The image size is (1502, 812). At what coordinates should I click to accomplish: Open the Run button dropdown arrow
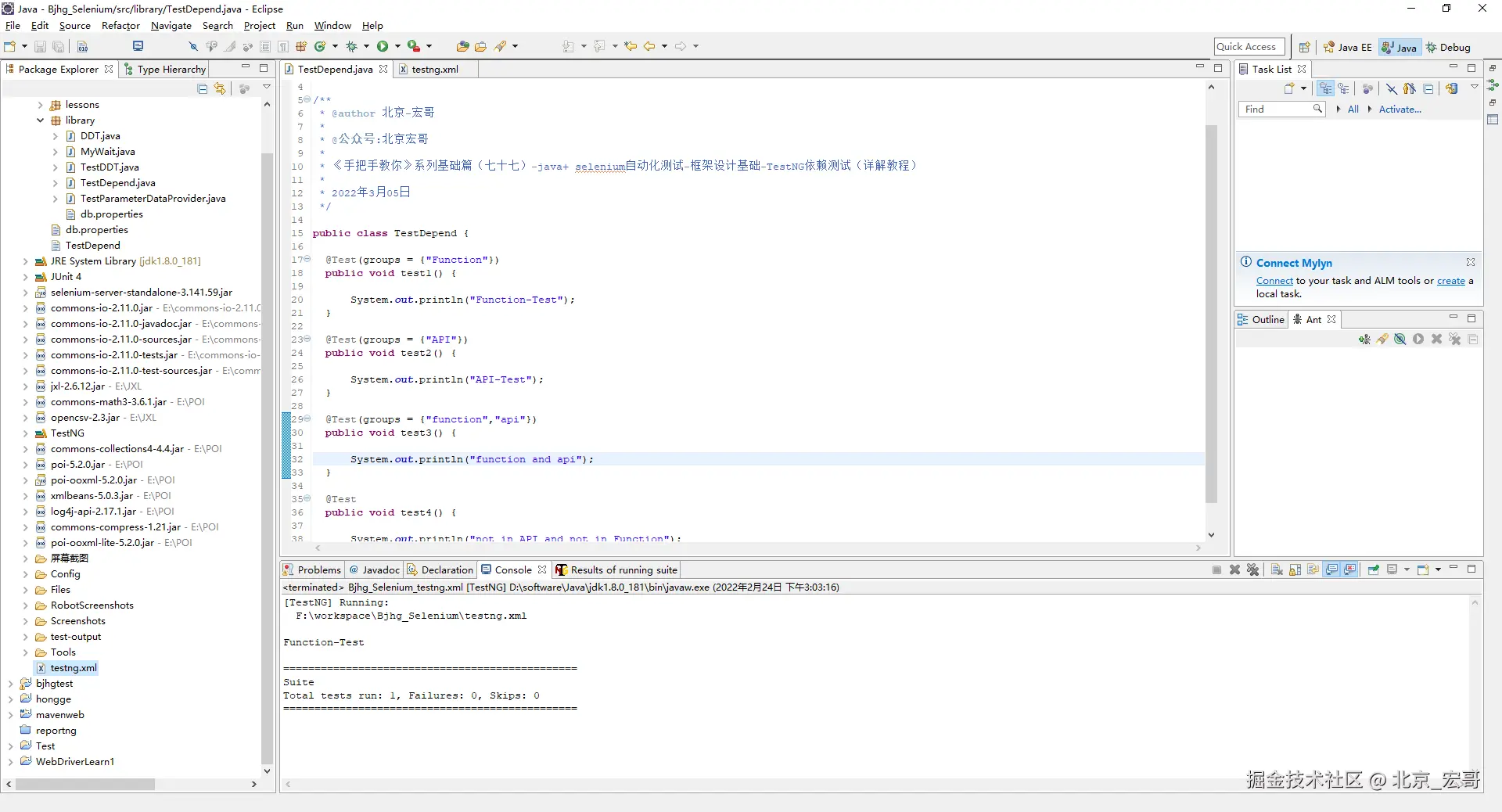(x=397, y=47)
